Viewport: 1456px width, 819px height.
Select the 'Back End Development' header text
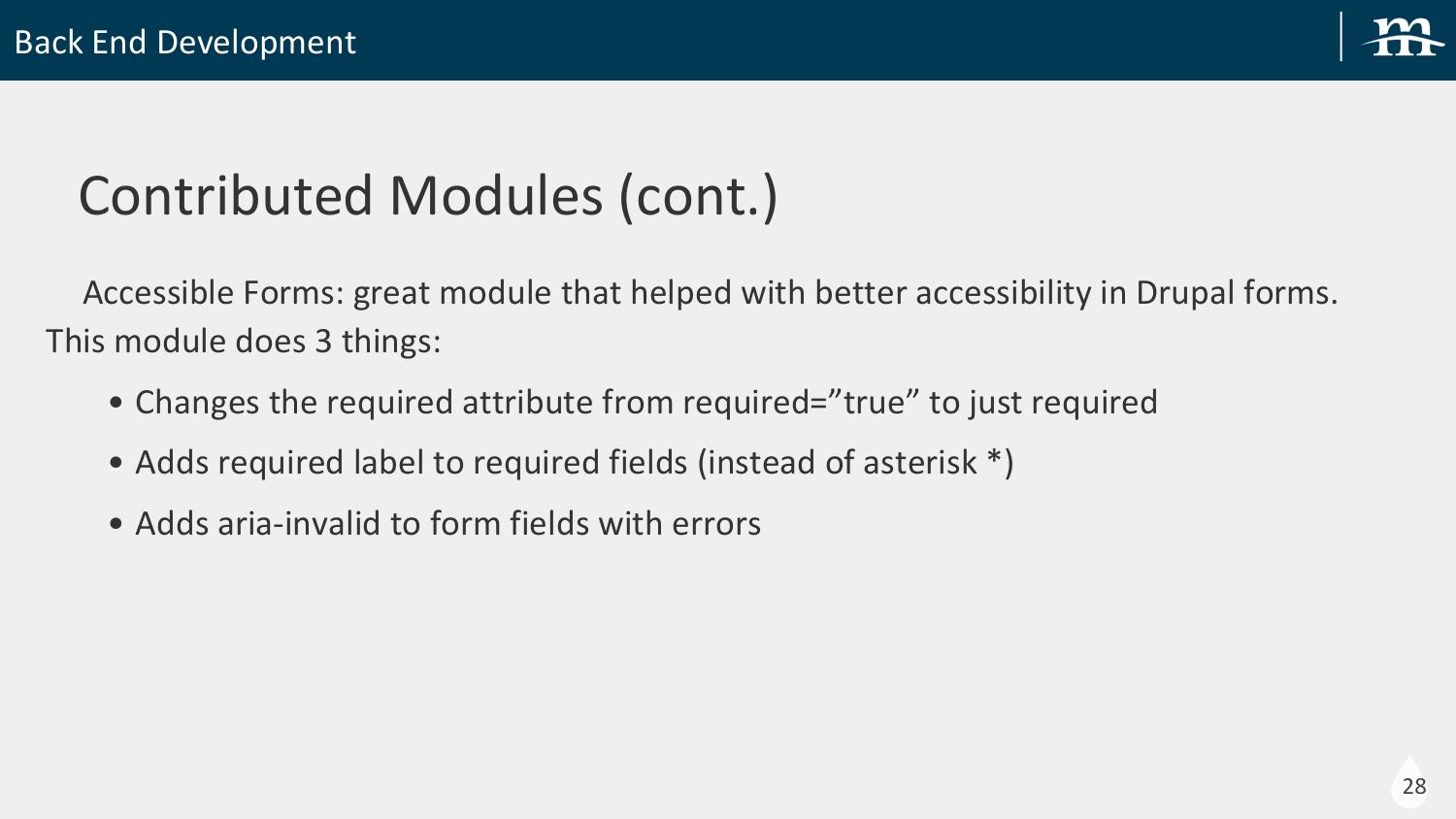(x=185, y=43)
